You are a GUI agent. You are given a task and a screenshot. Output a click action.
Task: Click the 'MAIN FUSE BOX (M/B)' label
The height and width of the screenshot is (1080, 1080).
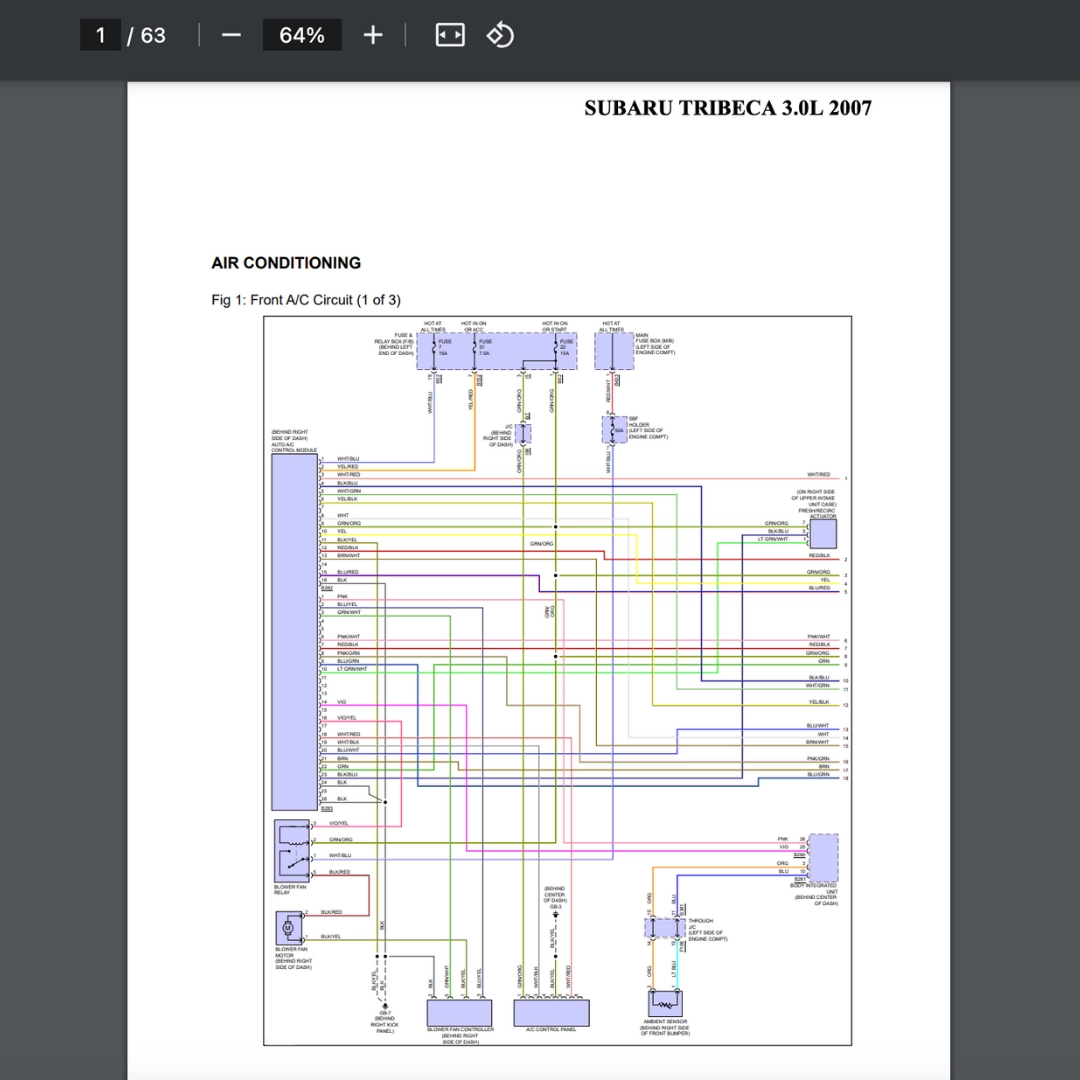tap(654, 338)
